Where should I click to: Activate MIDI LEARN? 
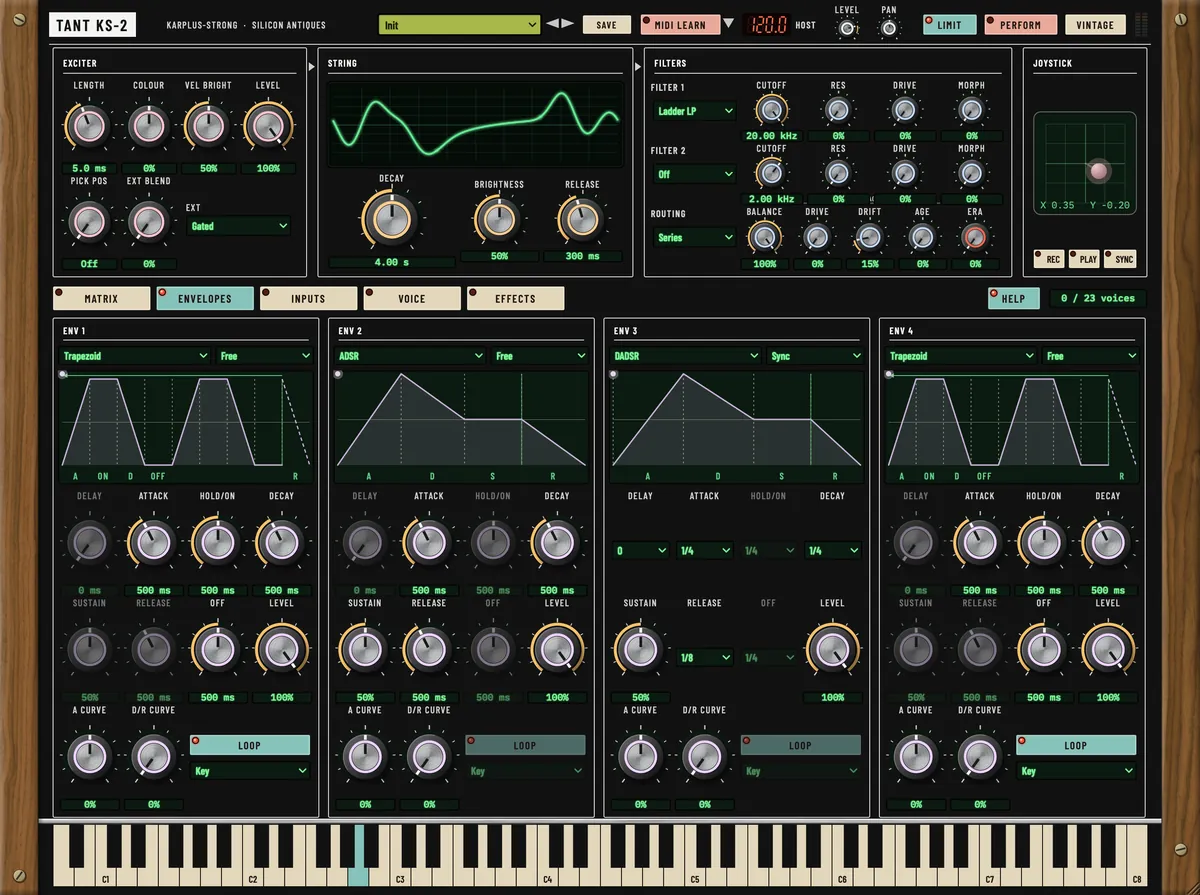(680, 25)
